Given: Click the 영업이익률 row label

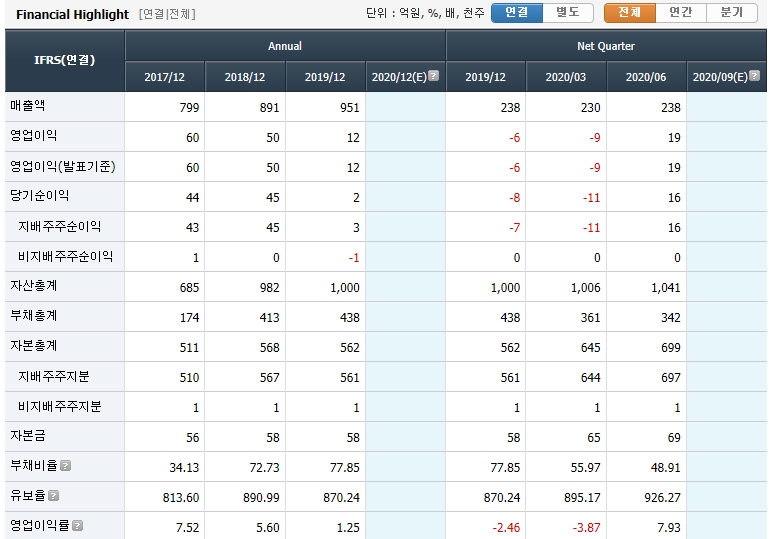Looking at the screenshot, I should 40,525.
